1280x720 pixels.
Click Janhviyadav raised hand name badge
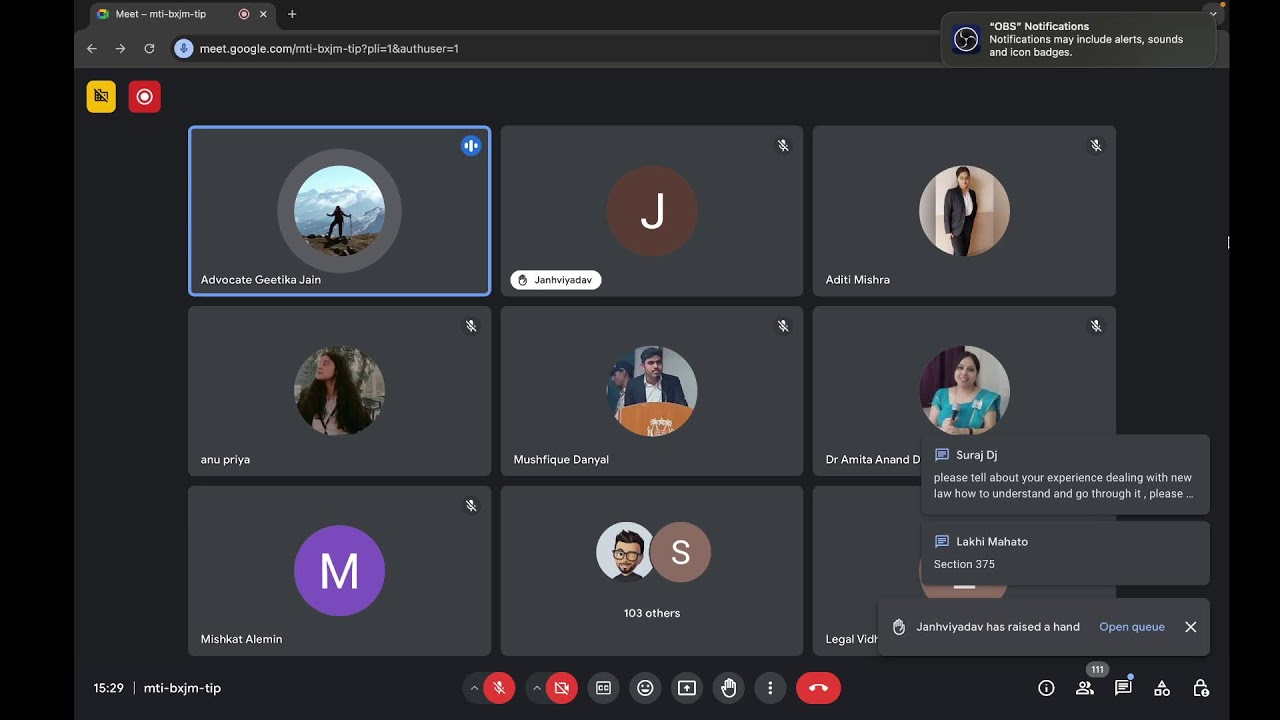[x=556, y=280]
